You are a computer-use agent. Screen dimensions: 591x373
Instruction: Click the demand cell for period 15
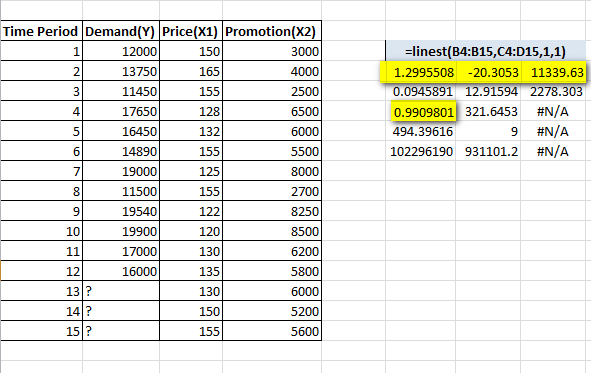point(121,331)
